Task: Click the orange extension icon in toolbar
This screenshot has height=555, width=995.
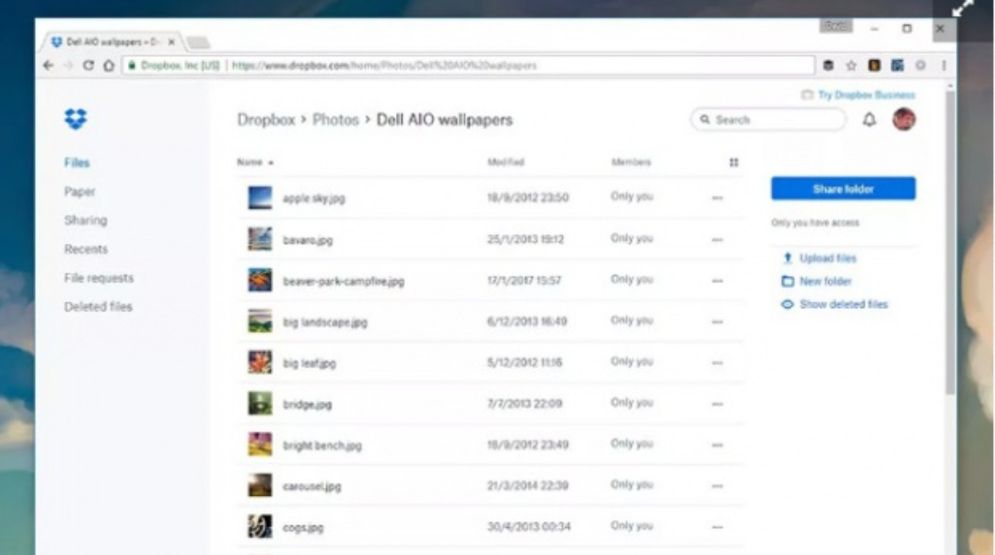Action: pos(874,65)
